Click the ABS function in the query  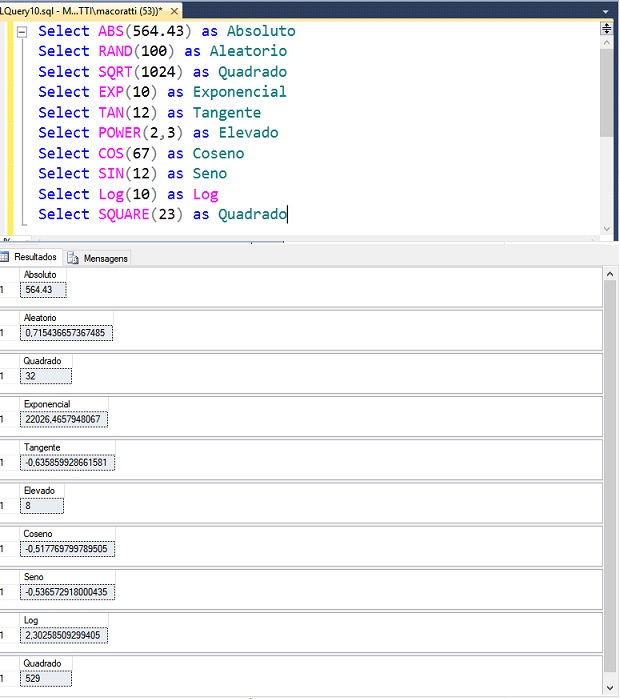coord(111,31)
